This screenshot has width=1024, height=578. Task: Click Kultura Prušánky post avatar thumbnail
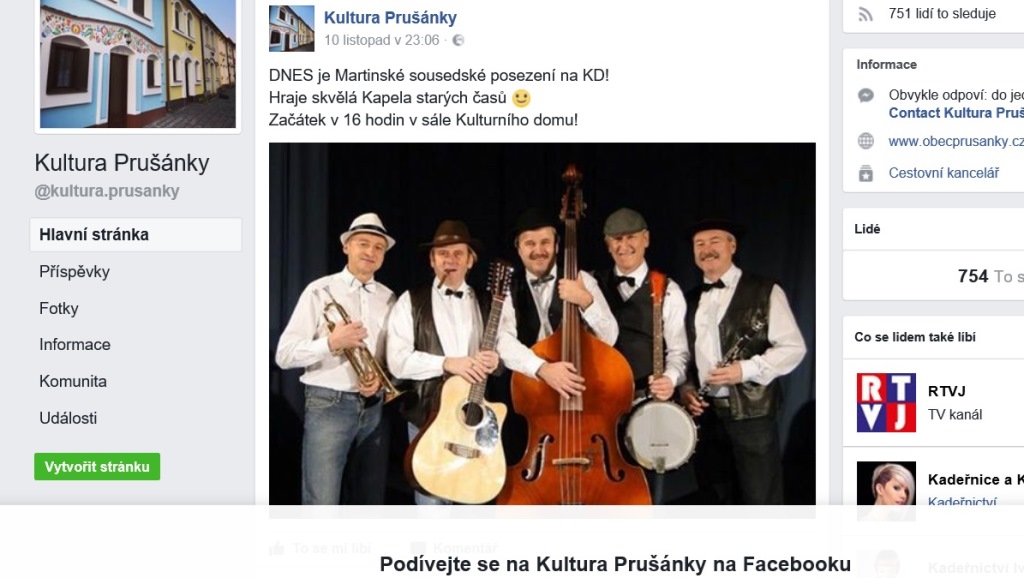pyautogui.click(x=291, y=29)
